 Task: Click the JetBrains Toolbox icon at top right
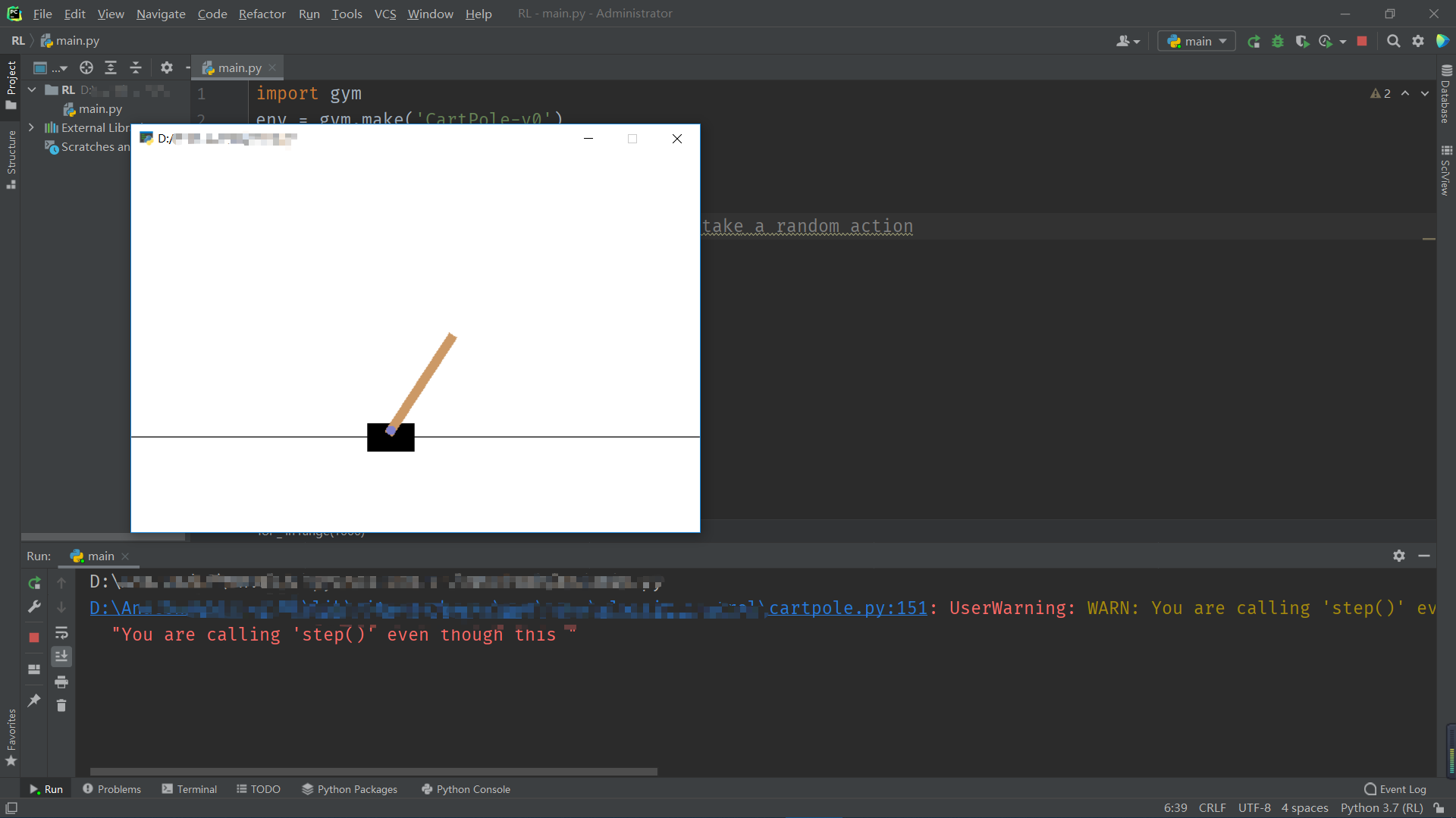point(1442,42)
